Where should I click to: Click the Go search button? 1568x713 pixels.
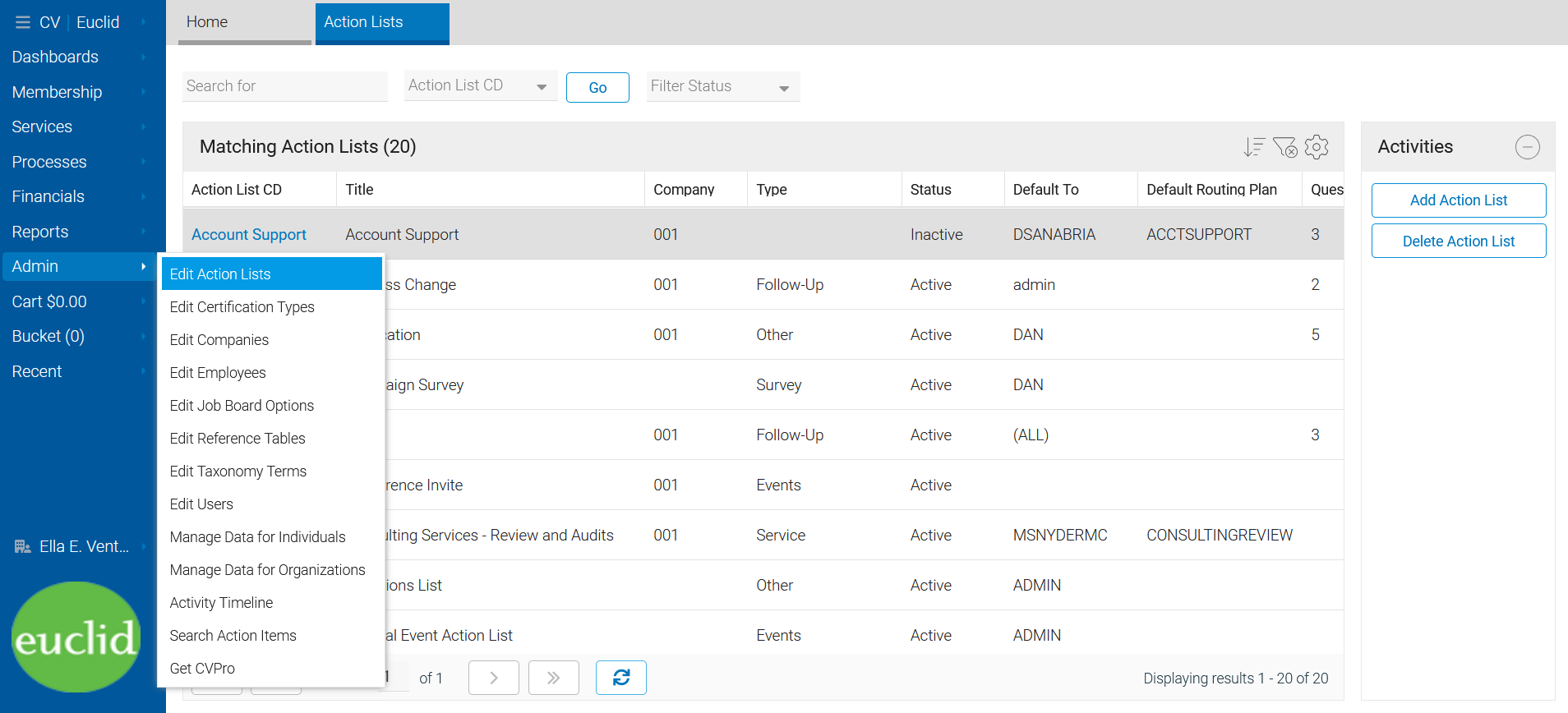point(597,87)
